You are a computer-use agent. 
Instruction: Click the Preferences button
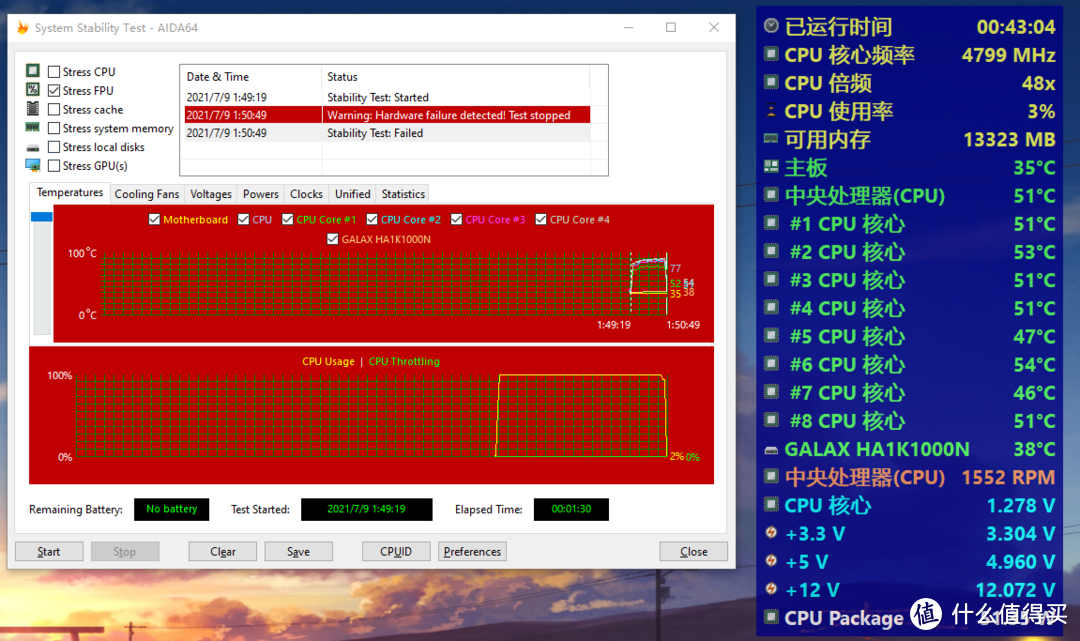pos(472,551)
